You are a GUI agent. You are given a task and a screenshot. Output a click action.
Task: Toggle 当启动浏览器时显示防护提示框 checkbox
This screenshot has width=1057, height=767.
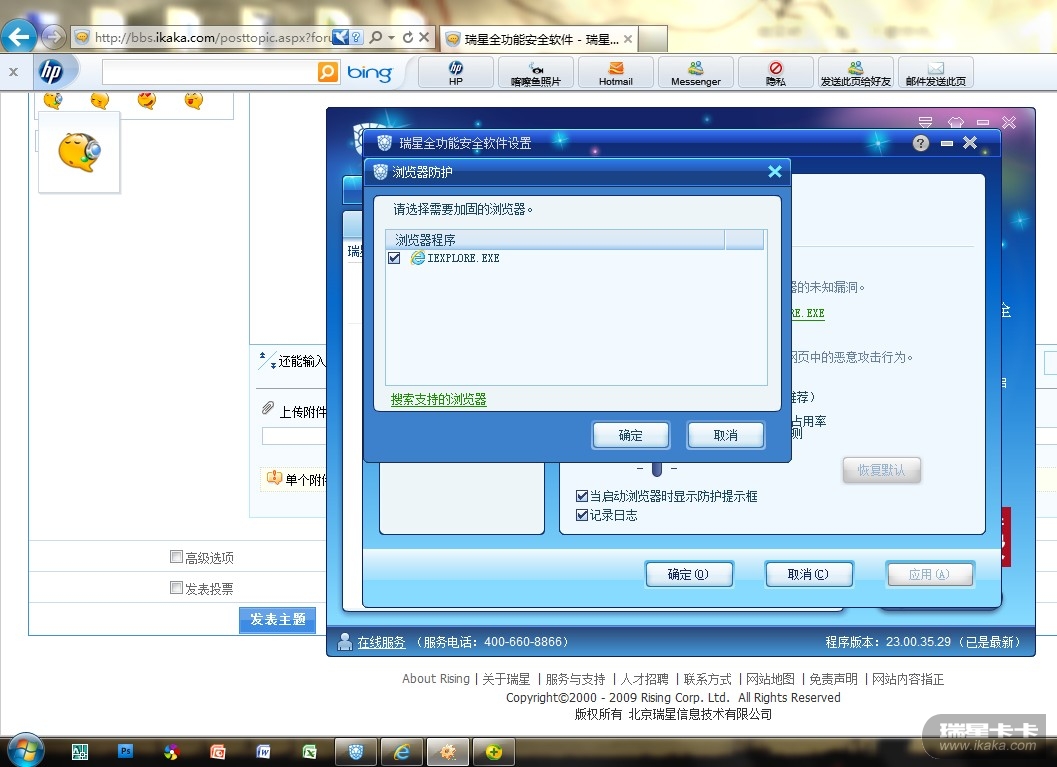click(x=582, y=496)
